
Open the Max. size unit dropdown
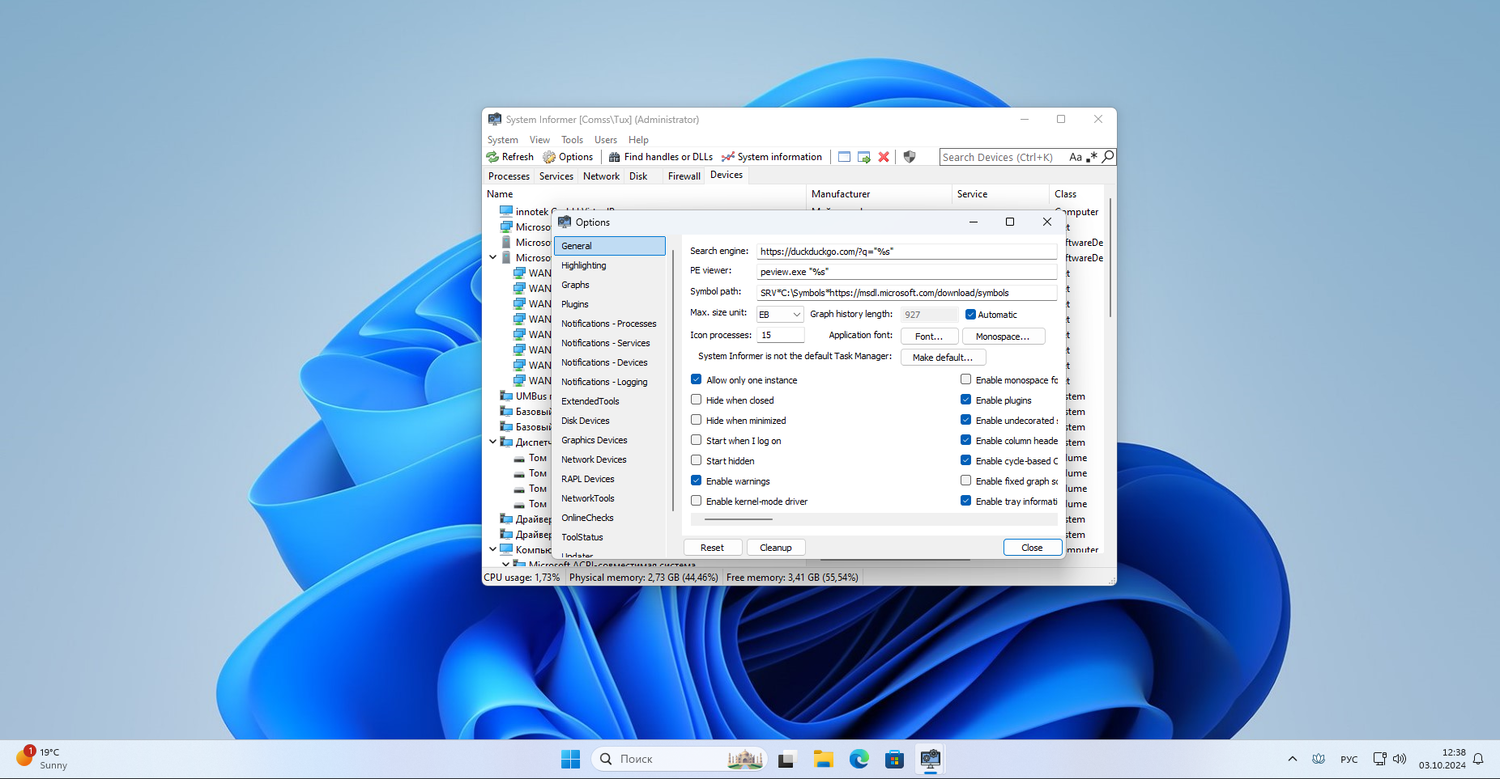click(x=779, y=315)
